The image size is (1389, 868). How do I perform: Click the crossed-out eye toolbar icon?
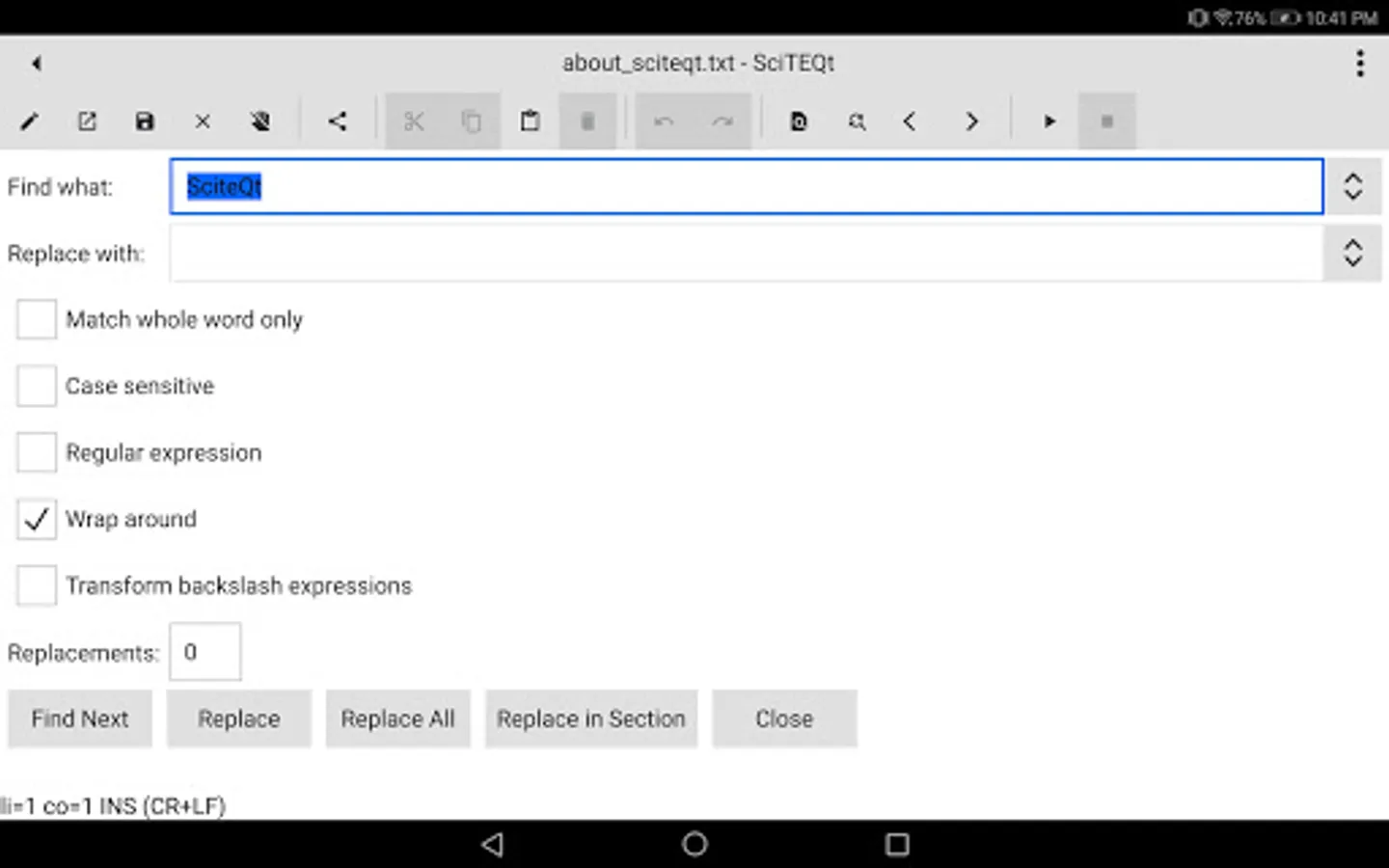(x=260, y=122)
